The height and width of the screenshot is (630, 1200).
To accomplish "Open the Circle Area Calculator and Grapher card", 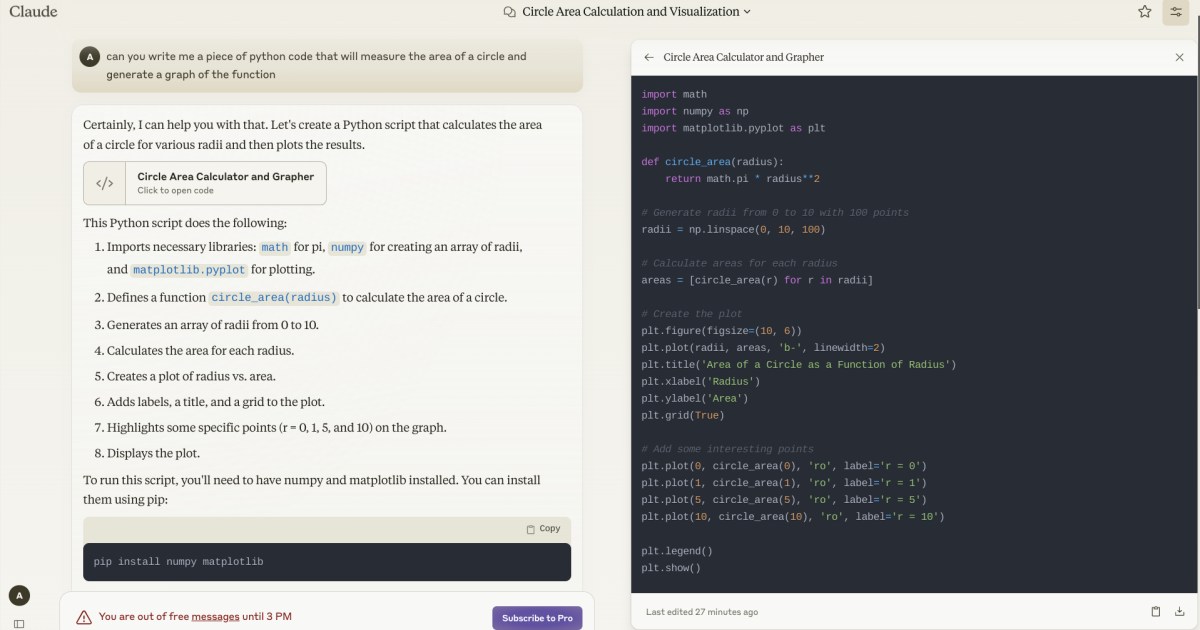I will pos(225,183).
